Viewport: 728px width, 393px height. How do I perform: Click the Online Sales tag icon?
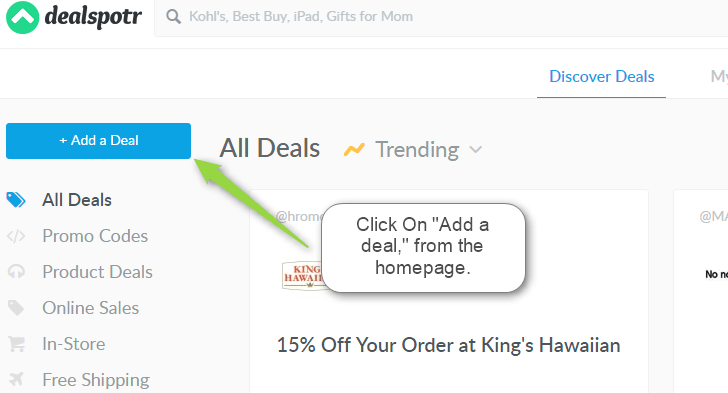click(x=16, y=308)
